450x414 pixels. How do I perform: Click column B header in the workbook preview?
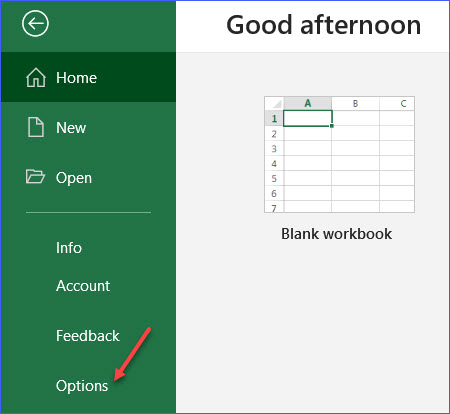click(355, 103)
